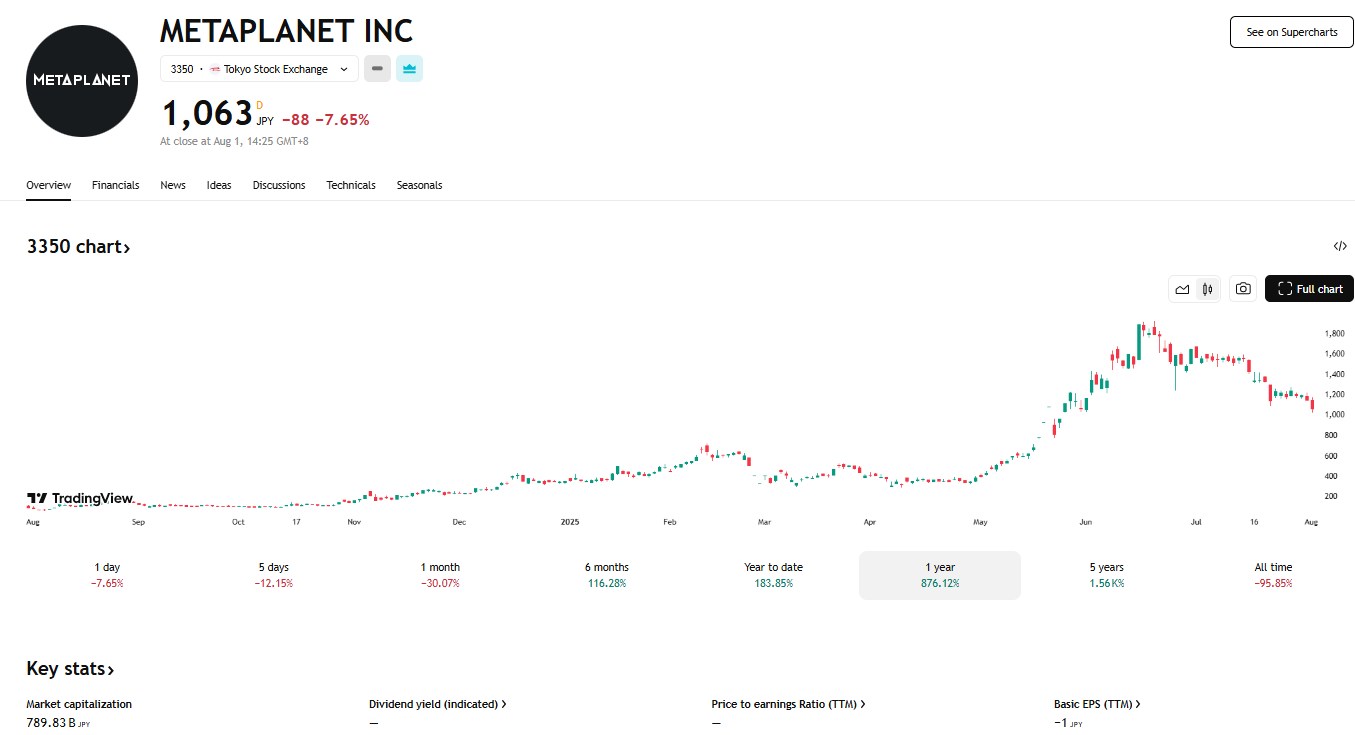1355x735 pixels.
Task: Switch to the Financials tab
Action: click(x=115, y=185)
